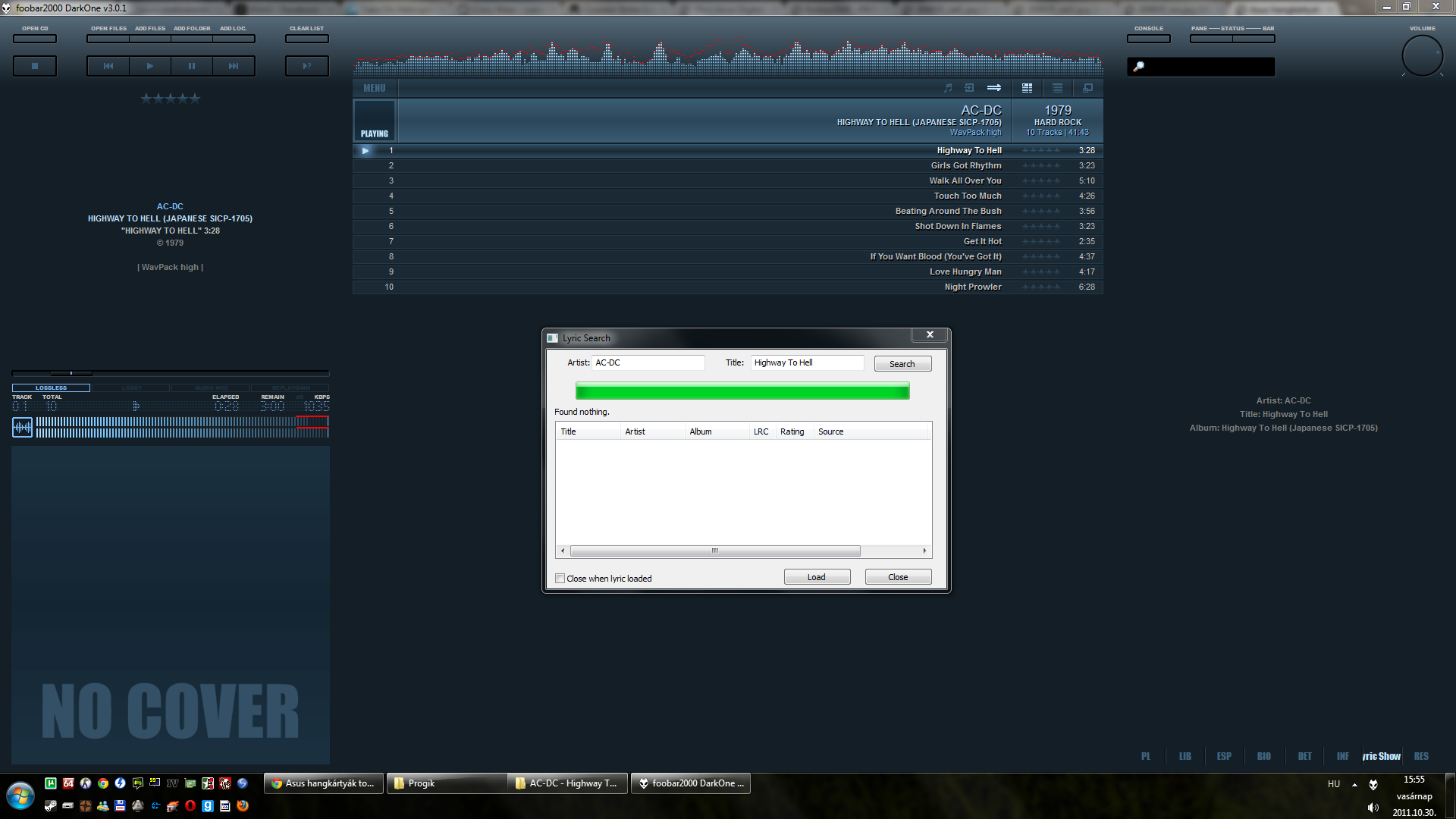This screenshot has height=819, width=1456.
Task: Toggle the status Bar button
Action: (x=1254, y=39)
